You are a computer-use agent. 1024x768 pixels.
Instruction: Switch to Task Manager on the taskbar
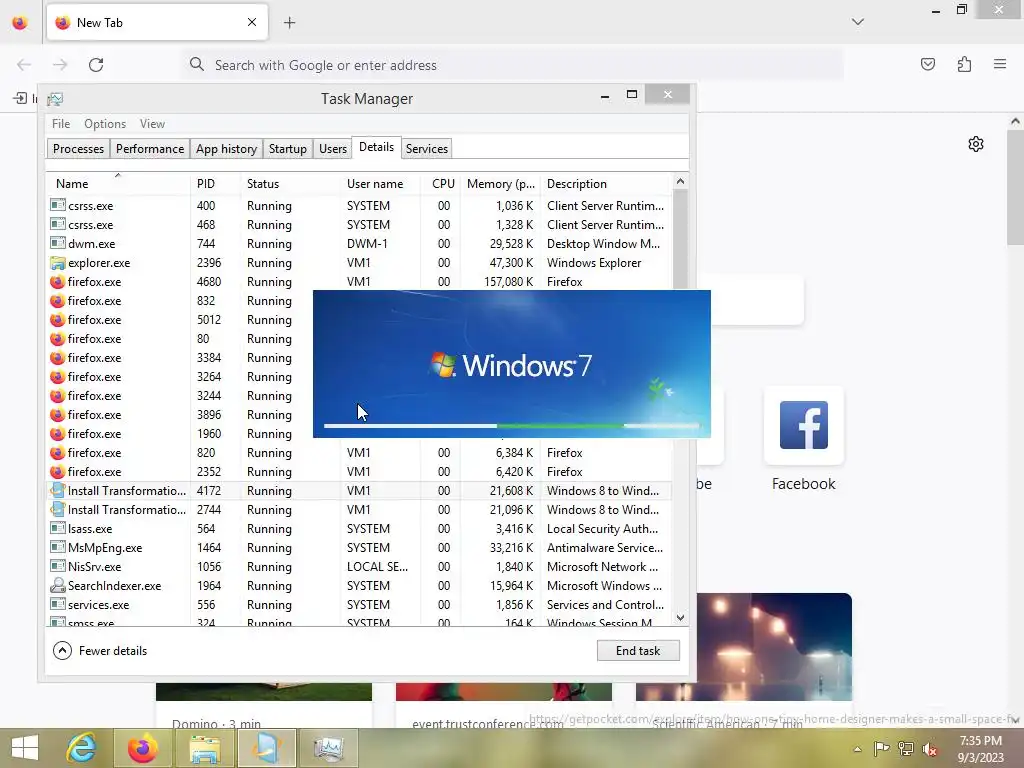[328, 748]
